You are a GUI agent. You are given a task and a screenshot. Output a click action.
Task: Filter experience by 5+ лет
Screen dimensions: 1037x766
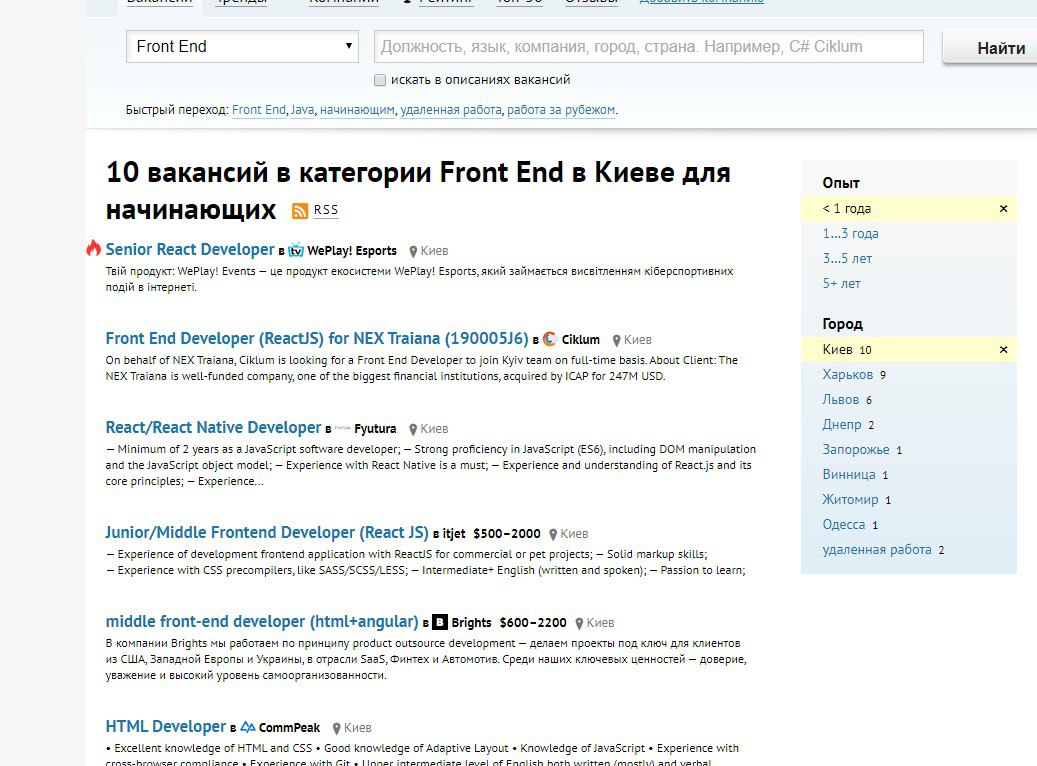click(841, 284)
